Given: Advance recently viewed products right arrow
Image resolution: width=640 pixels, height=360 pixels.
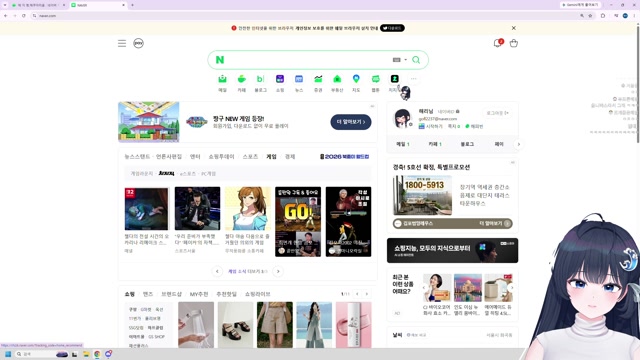Looking at the screenshot, I should pyautogui.click(x=511, y=287).
